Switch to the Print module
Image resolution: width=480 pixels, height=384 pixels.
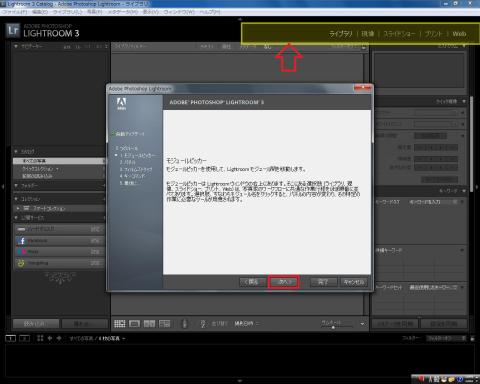point(433,34)
